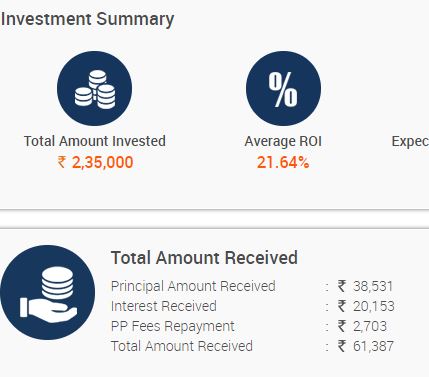Viewport: 429px width, 377px height.
Task: Click the rupee symbol beside 61,387
Action: 342,346
